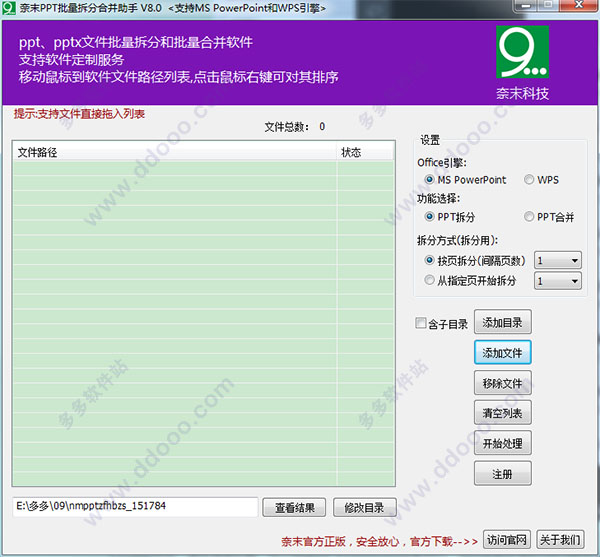Viewport: 600px width, 557px height.
Task: Open the 关于我们 about button
Action: tap(560, 540)
